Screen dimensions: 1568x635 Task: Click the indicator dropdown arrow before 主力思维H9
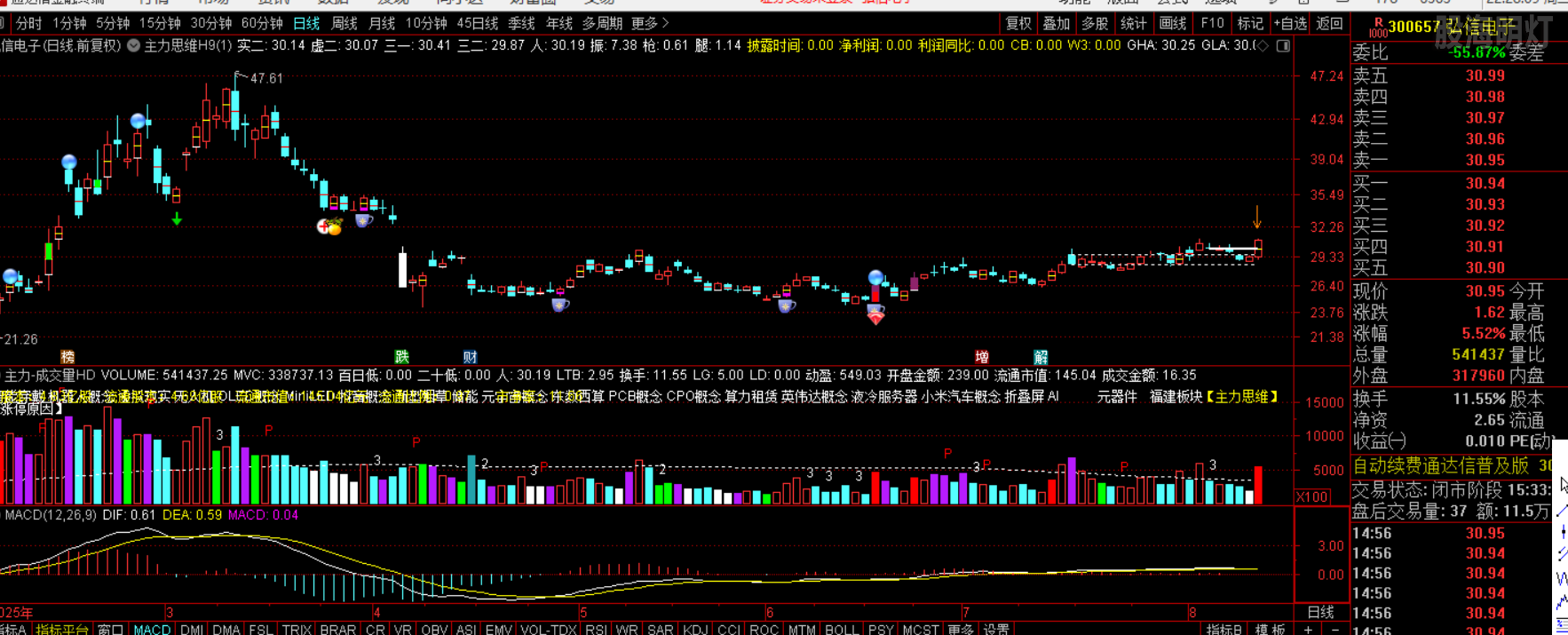[133, 45]
